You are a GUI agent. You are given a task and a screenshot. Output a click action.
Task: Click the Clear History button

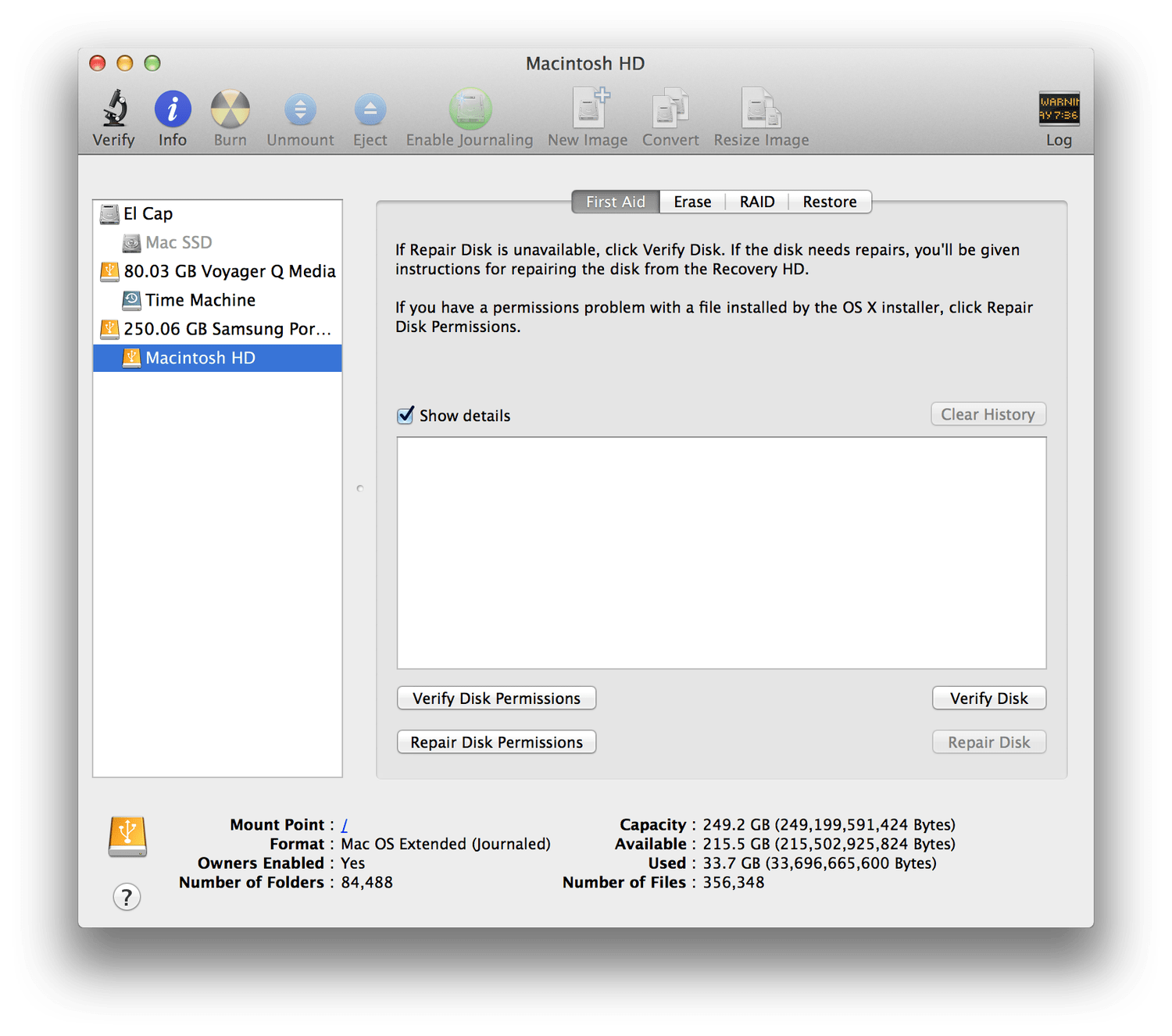click(x=988, y=414)
